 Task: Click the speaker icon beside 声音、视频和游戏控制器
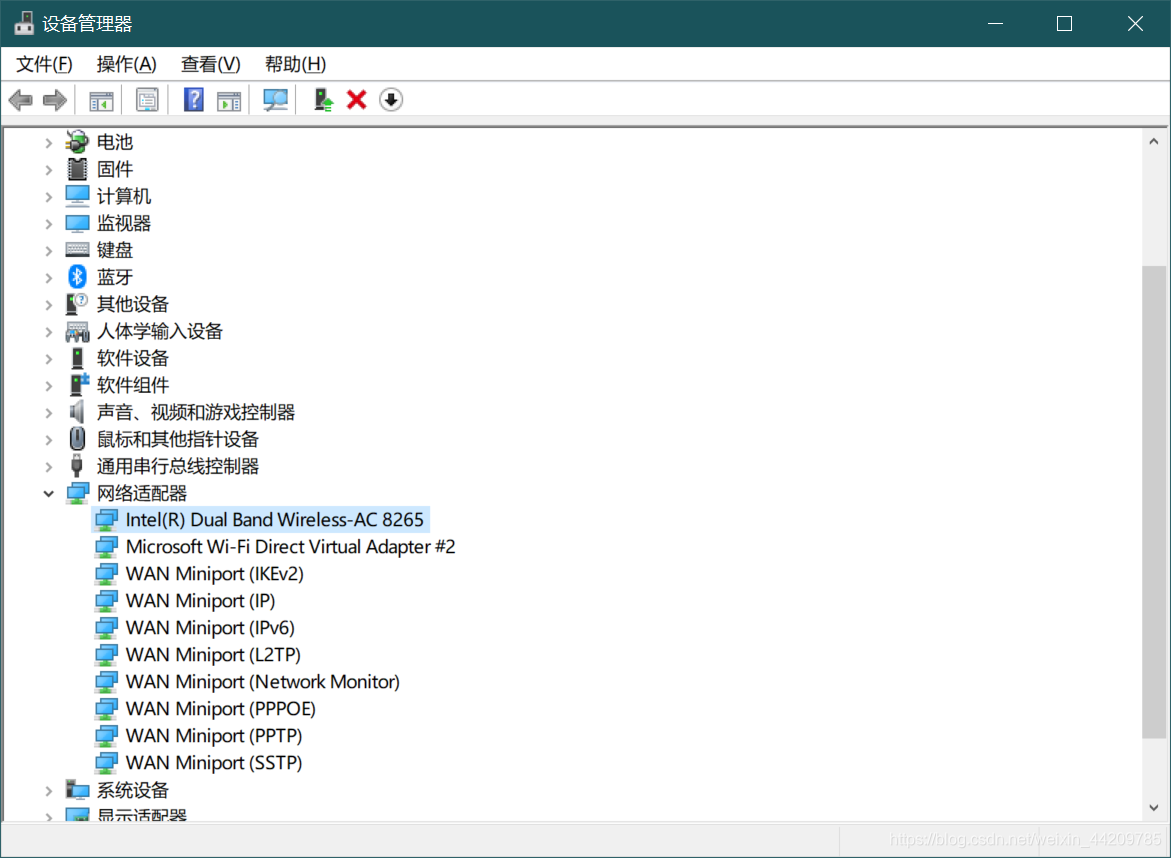(x=77, y=412)
